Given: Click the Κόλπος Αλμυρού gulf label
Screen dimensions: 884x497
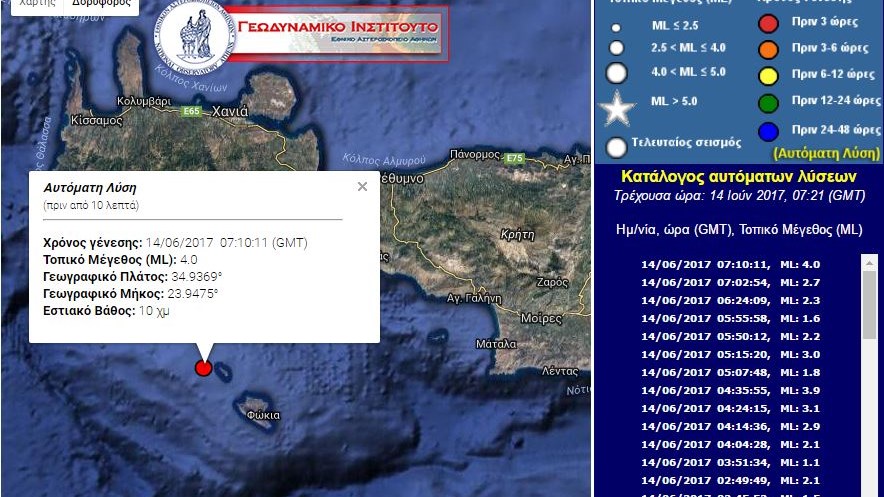Looking at the screenshot, I should pos(384,160).
